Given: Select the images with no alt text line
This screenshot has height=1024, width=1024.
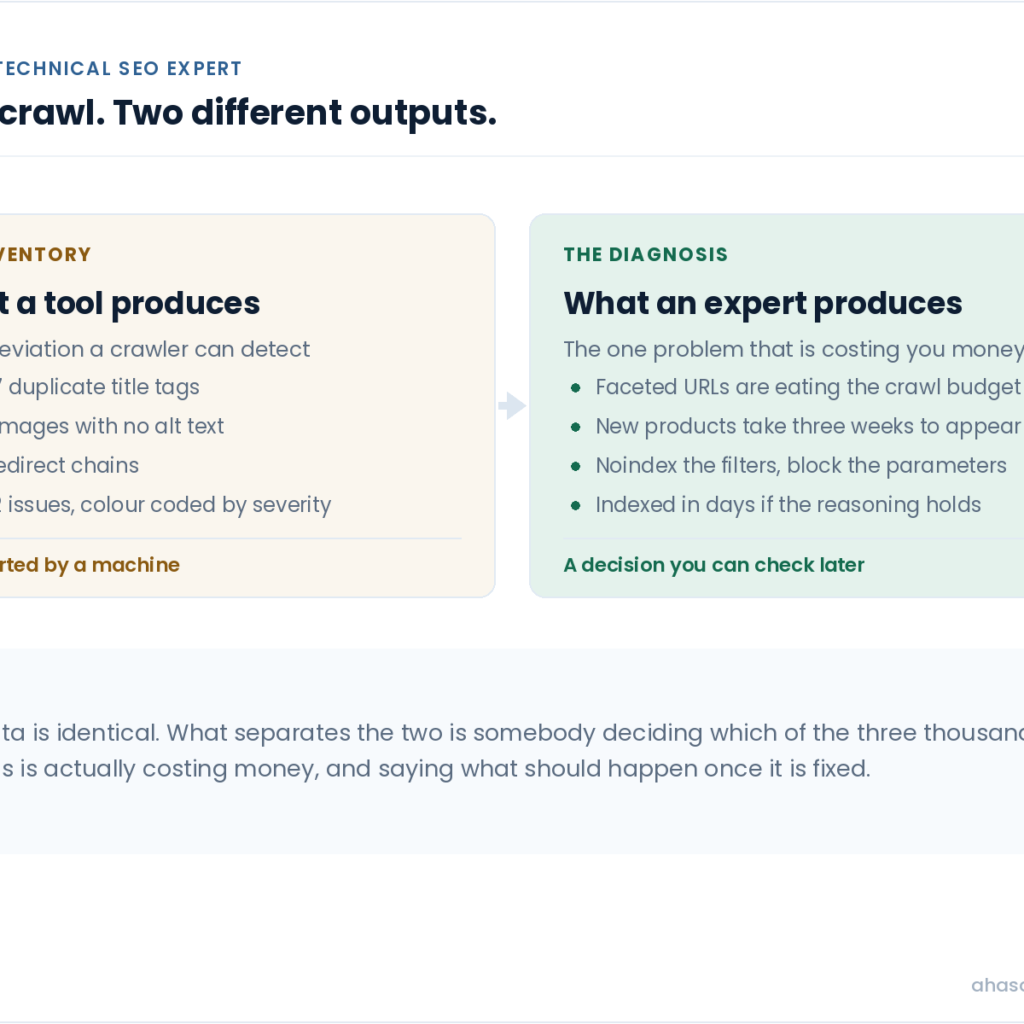Looking at the screenshot, I should (x=112, y=426).
